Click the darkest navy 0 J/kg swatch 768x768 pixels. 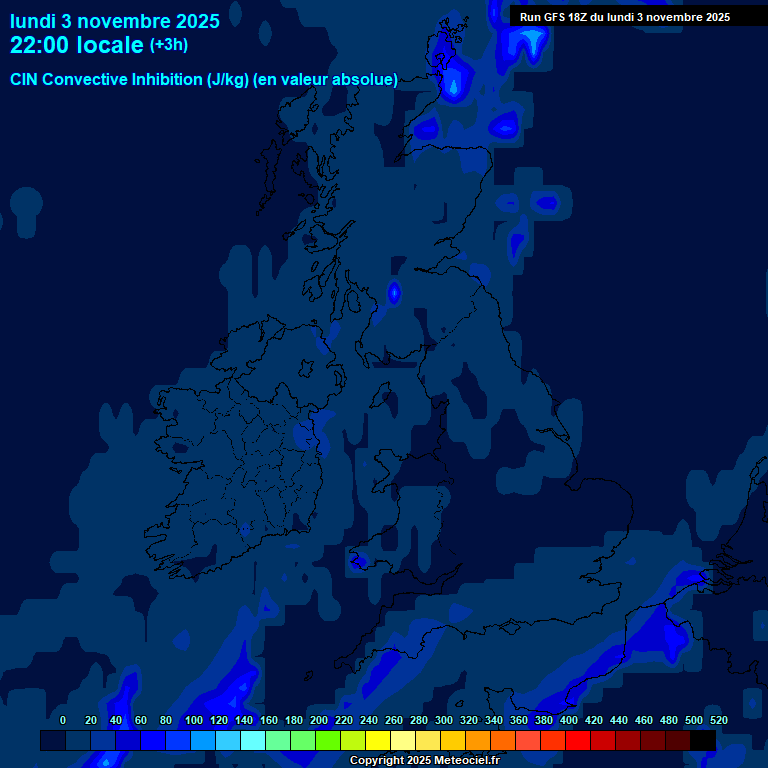(53, 740)
